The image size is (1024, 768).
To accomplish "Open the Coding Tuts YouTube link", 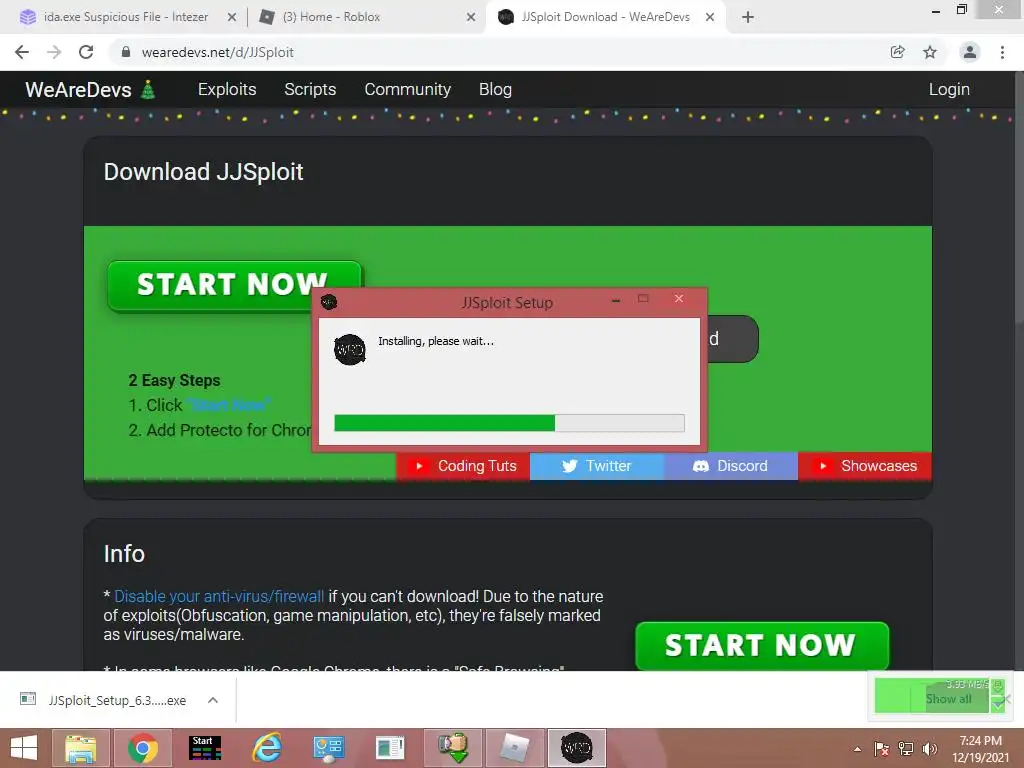I will 463,466.
